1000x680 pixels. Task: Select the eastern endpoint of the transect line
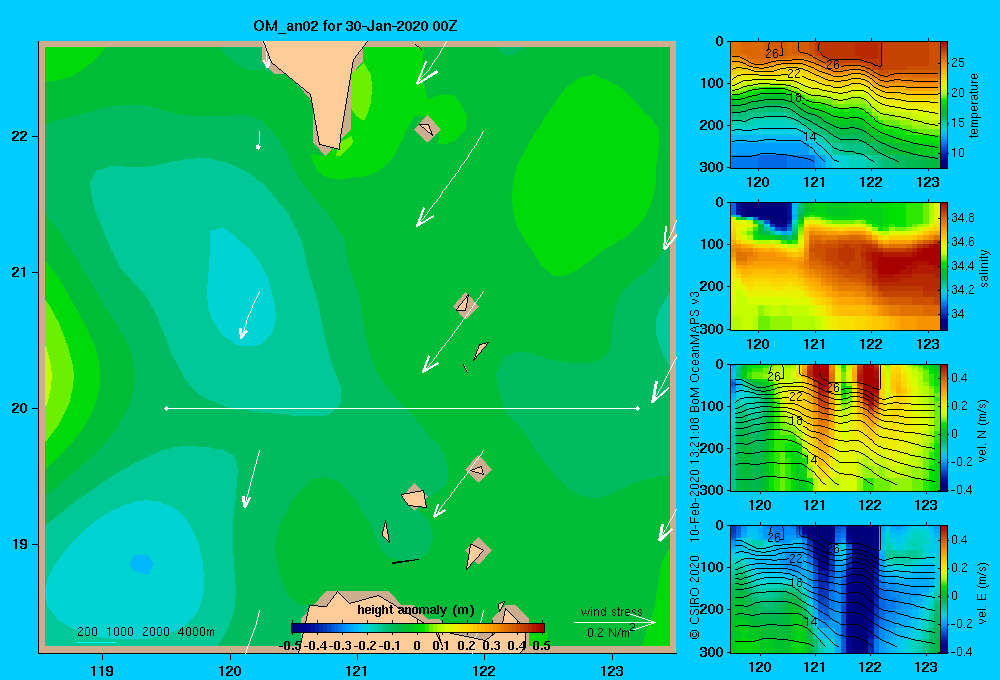638,408
